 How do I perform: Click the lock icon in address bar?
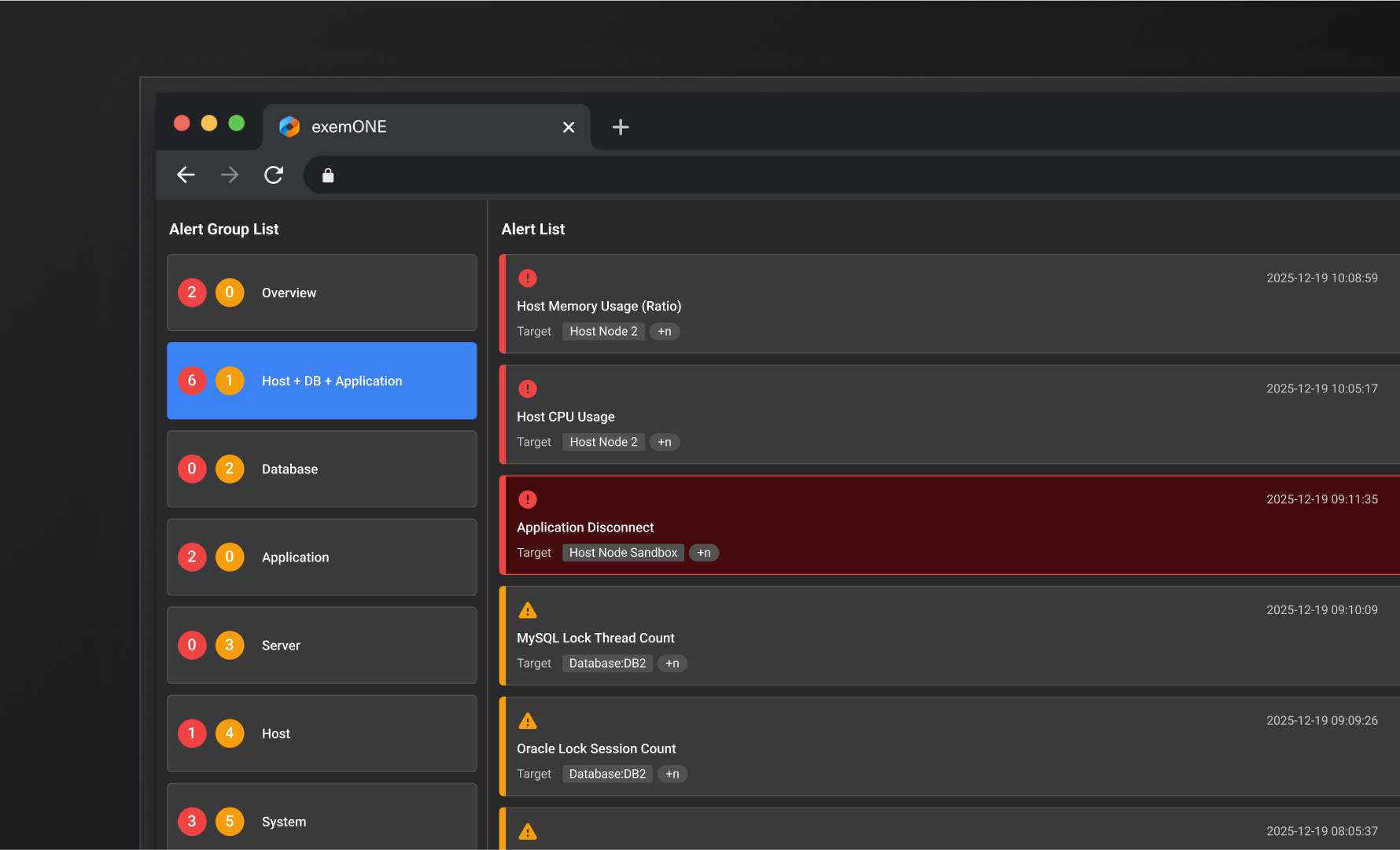coord(328,175)
